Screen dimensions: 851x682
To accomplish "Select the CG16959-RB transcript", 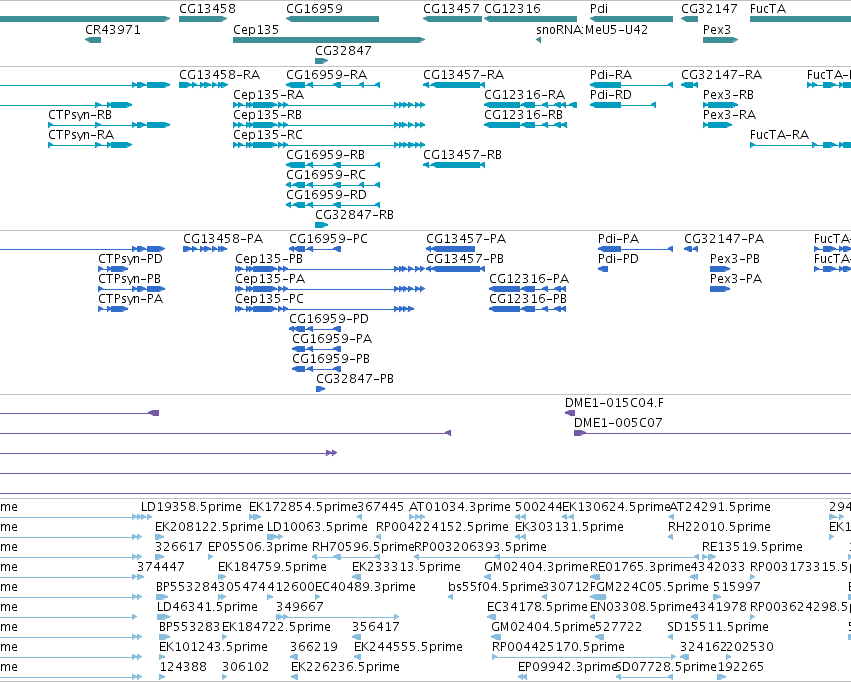I will click(x=333, y=164).
